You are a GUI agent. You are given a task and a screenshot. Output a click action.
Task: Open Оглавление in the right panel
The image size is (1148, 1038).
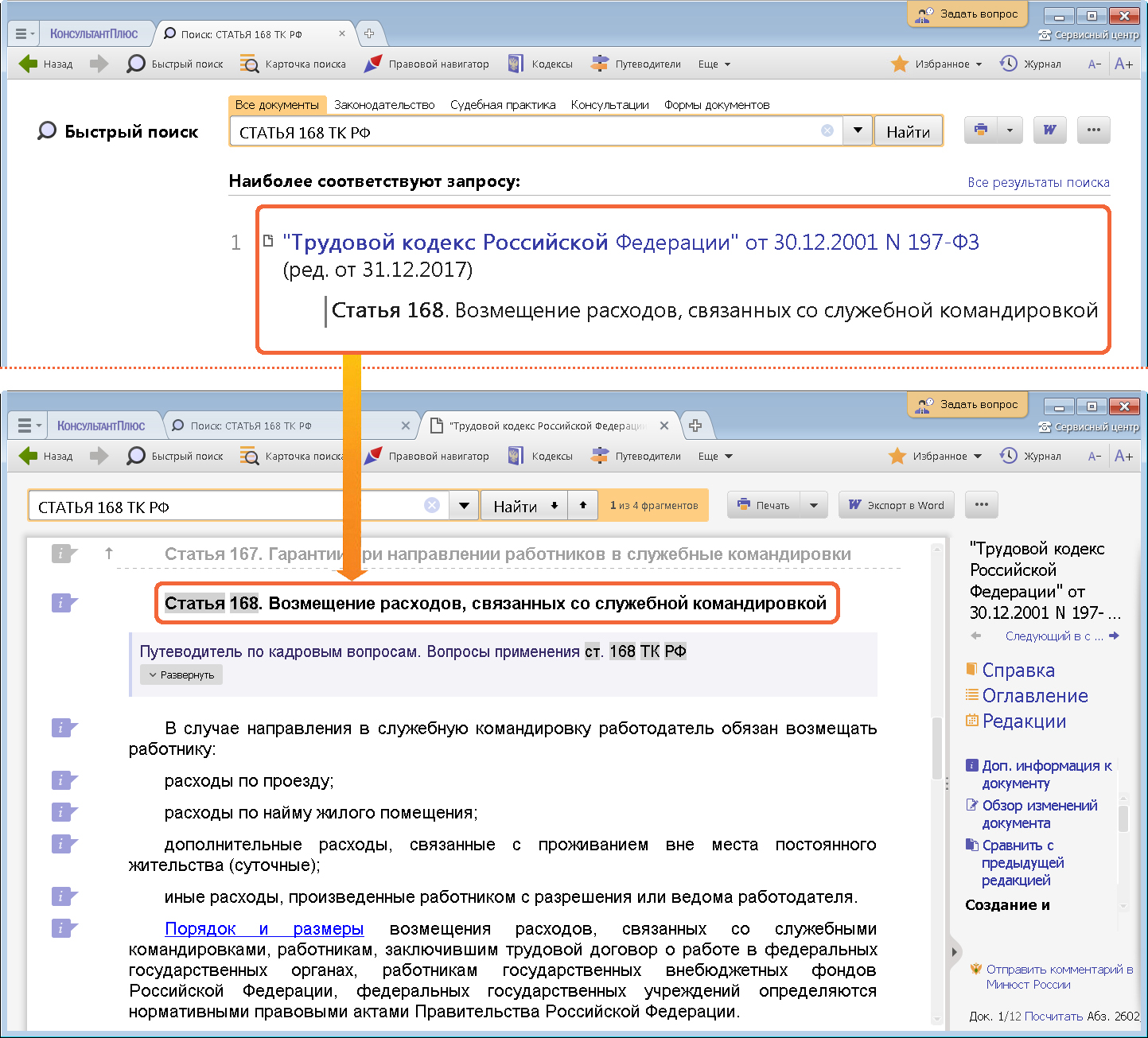[1027, 696]
